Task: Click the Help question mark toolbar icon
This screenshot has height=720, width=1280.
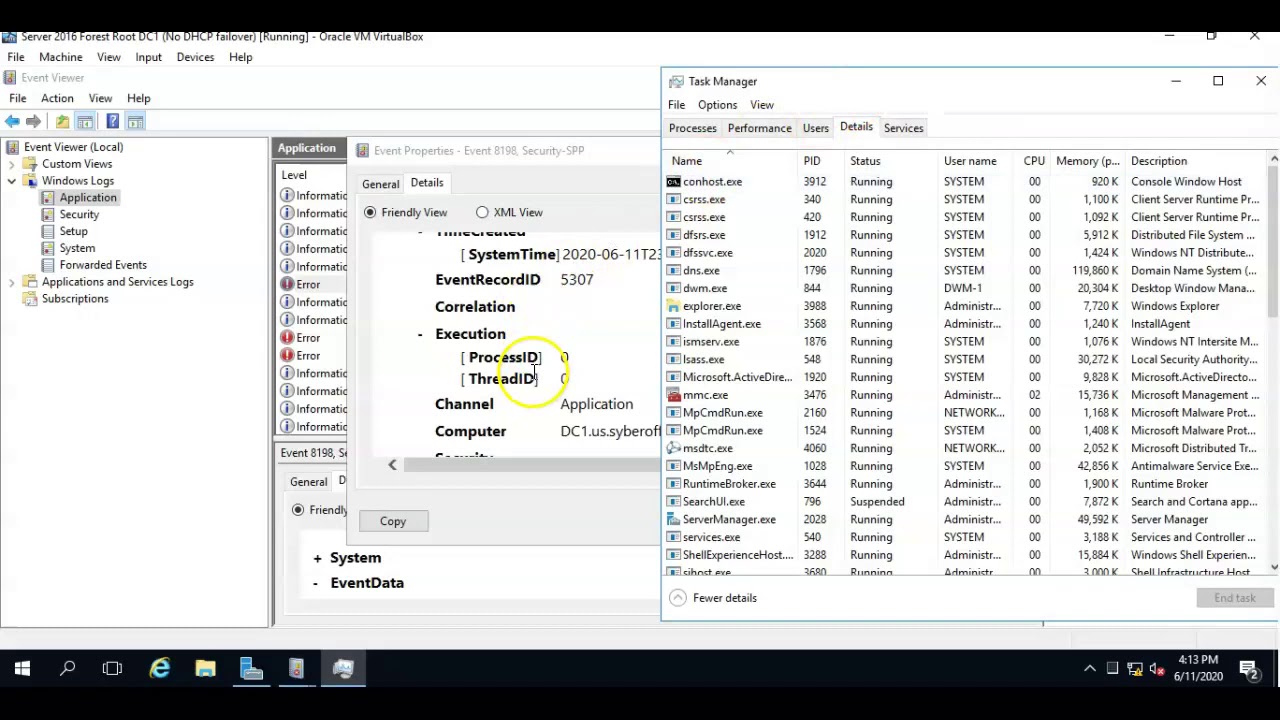Action: tap(112, 121)
